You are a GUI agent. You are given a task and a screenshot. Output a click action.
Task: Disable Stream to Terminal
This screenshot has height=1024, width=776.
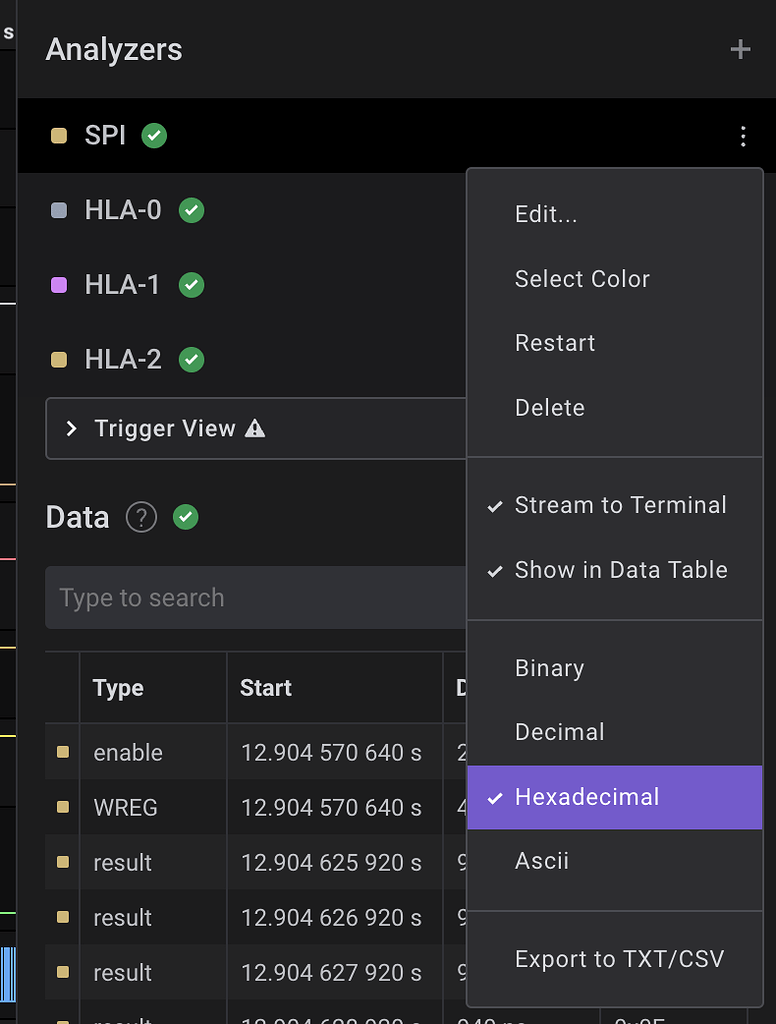click(618, 505)
